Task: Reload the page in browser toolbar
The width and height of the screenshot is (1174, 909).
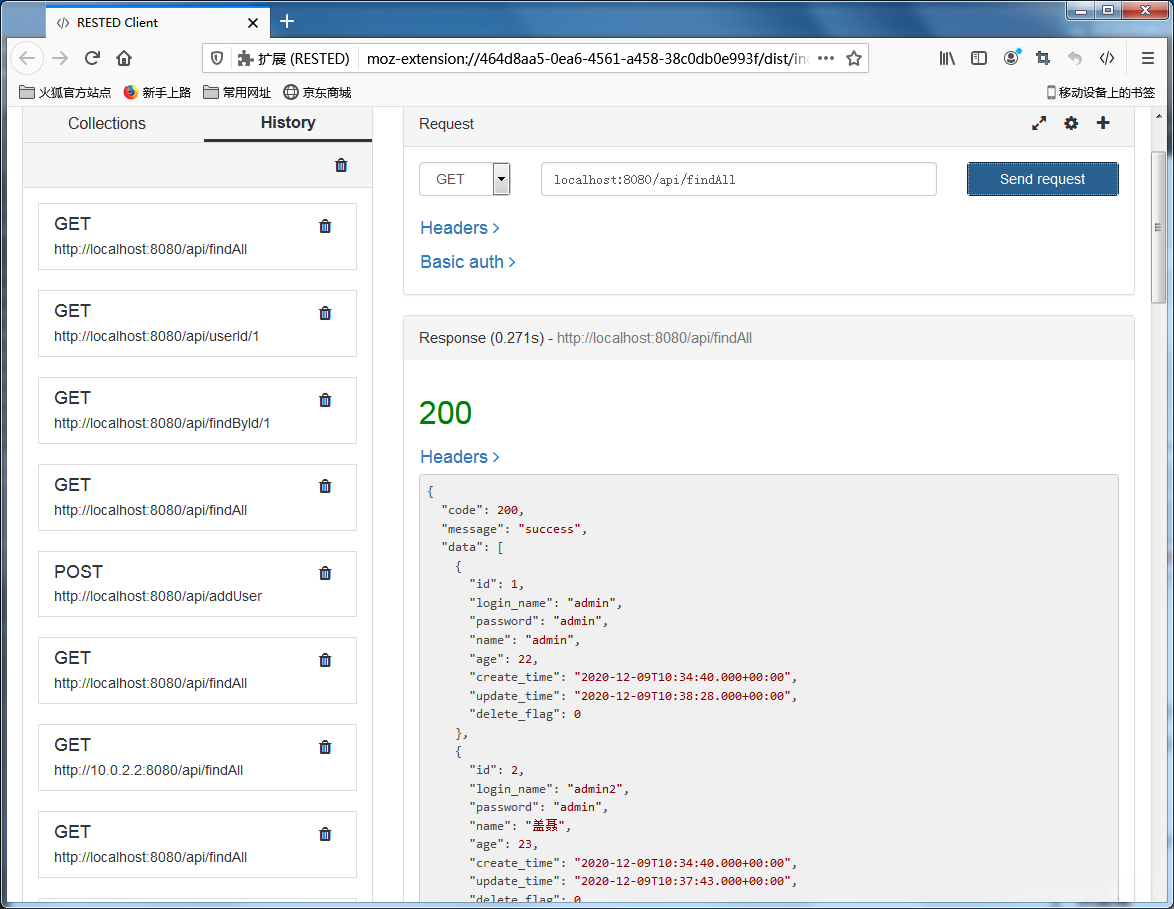Action: (92, 58)
